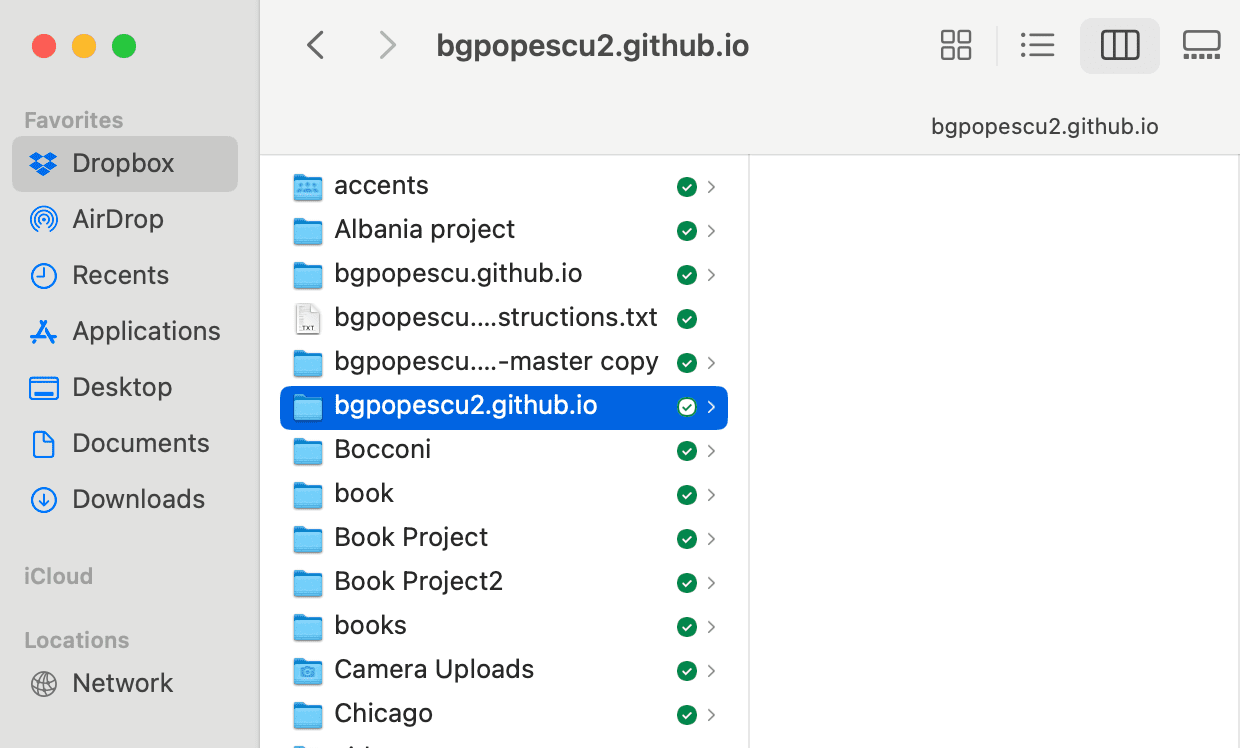This screenshot has height=748, width=1240.
Task: Open Dropbox in sidebar
Action: coord(124,163)
